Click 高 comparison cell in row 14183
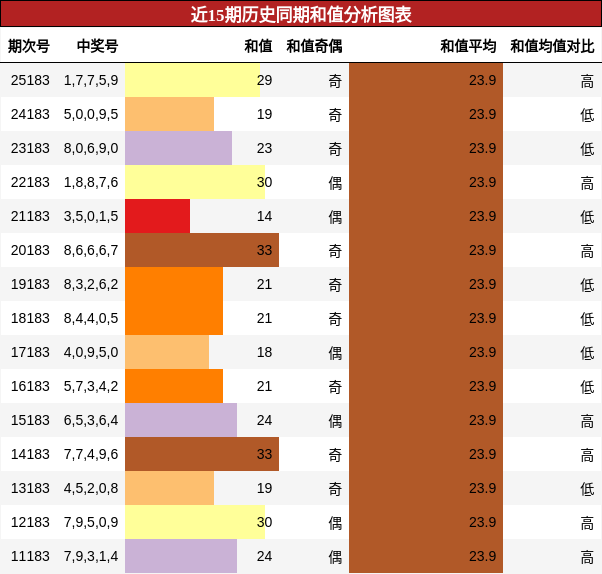602x574 pixels. point(587,455)
